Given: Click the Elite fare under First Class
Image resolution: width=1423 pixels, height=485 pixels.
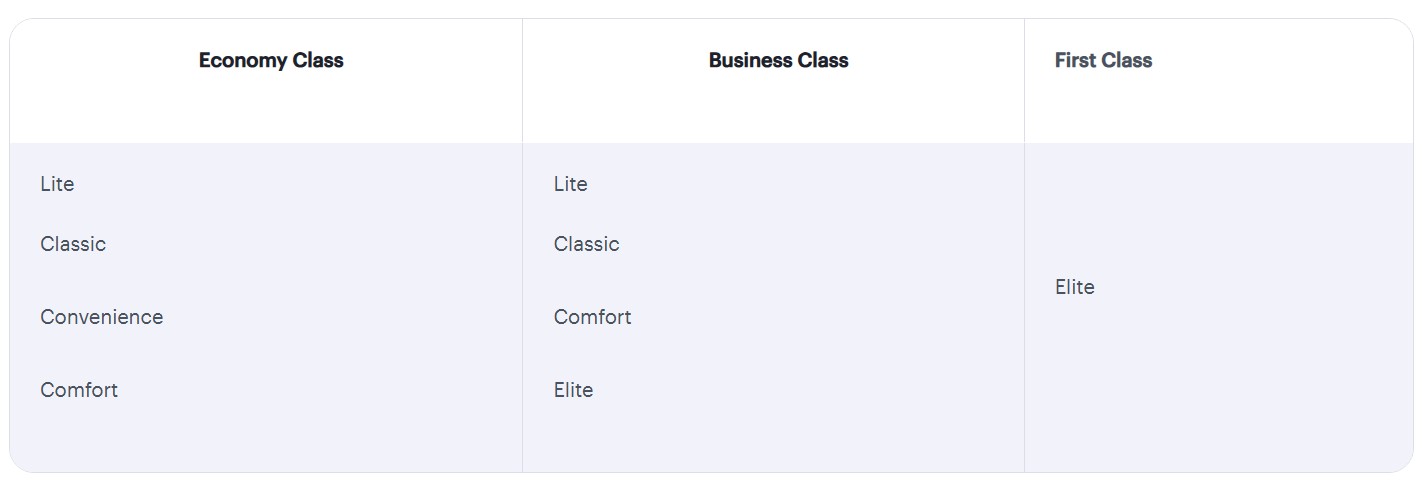Looking at the screenshot, I should click(x=1074, y=287).
